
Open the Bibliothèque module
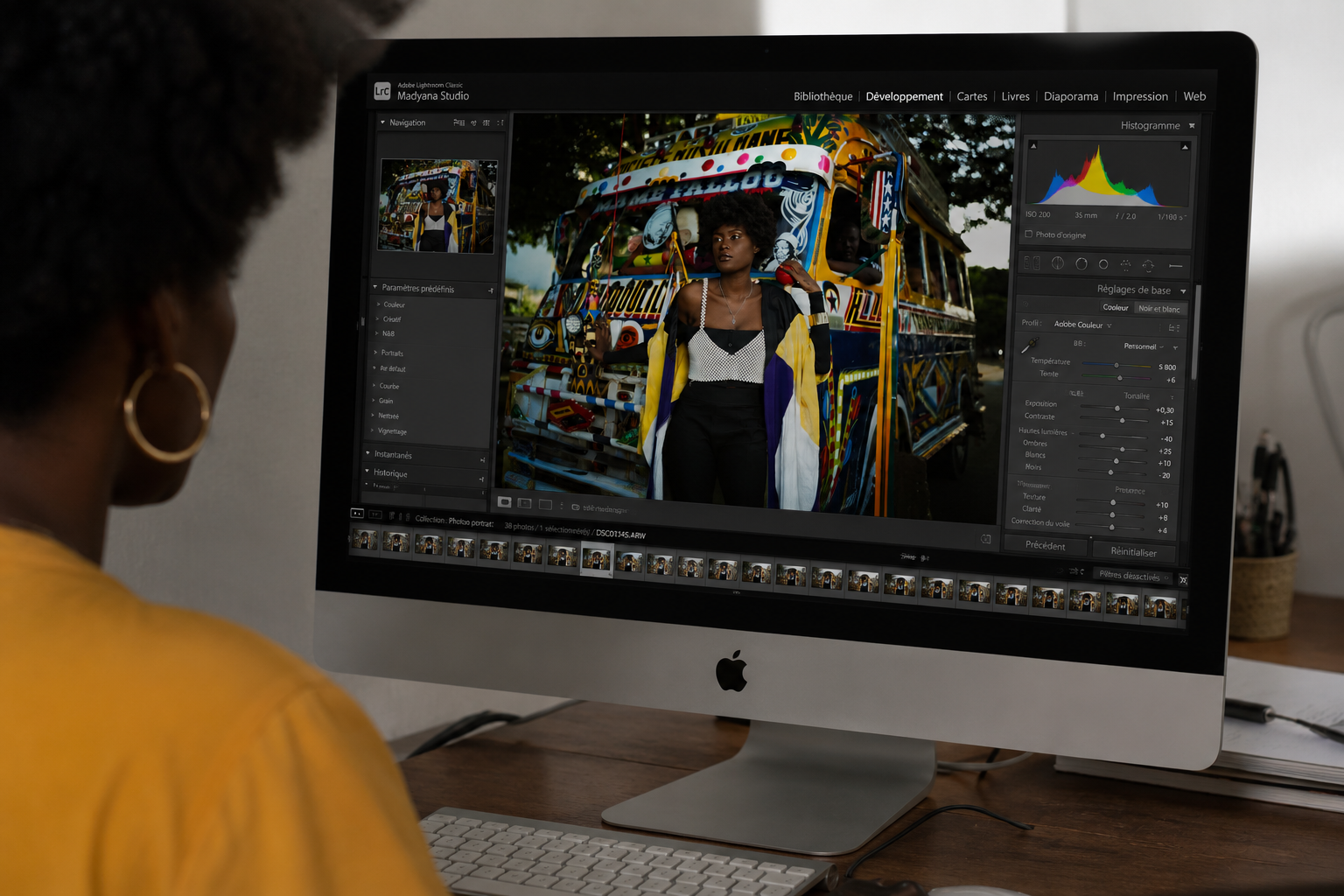[x=822, y=96]
